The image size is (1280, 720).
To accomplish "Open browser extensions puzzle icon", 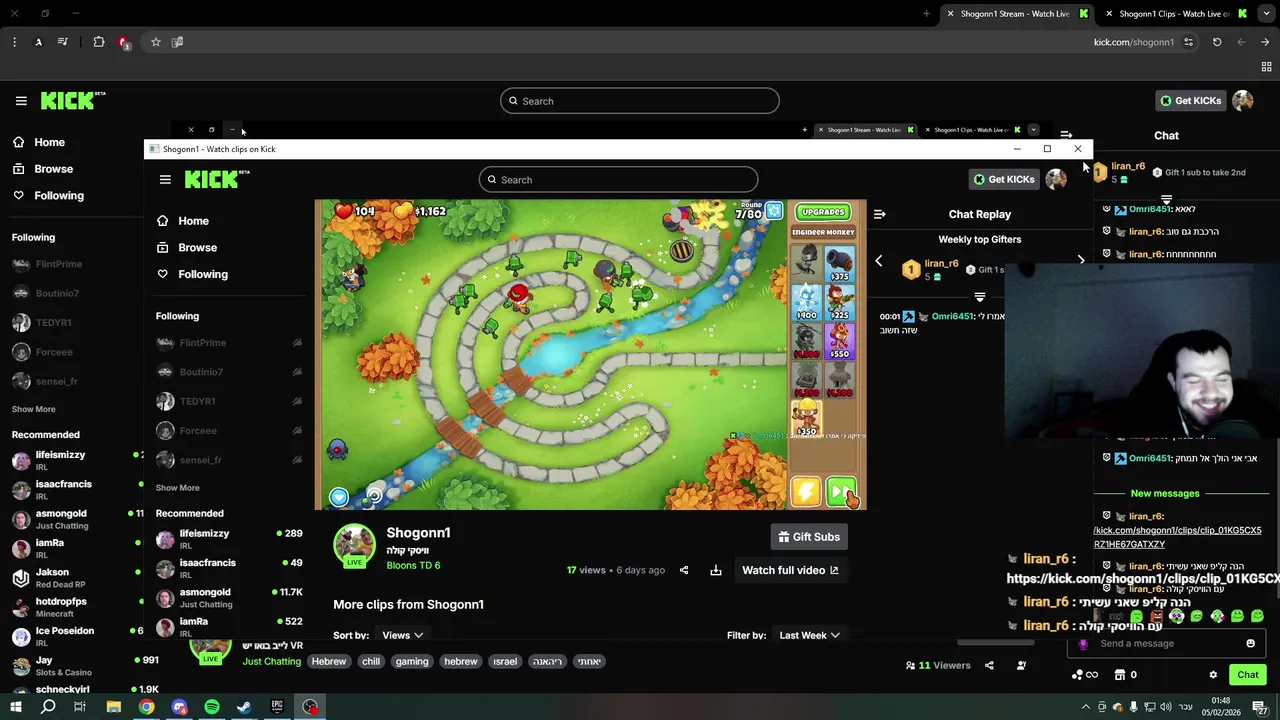I will 99,42.
